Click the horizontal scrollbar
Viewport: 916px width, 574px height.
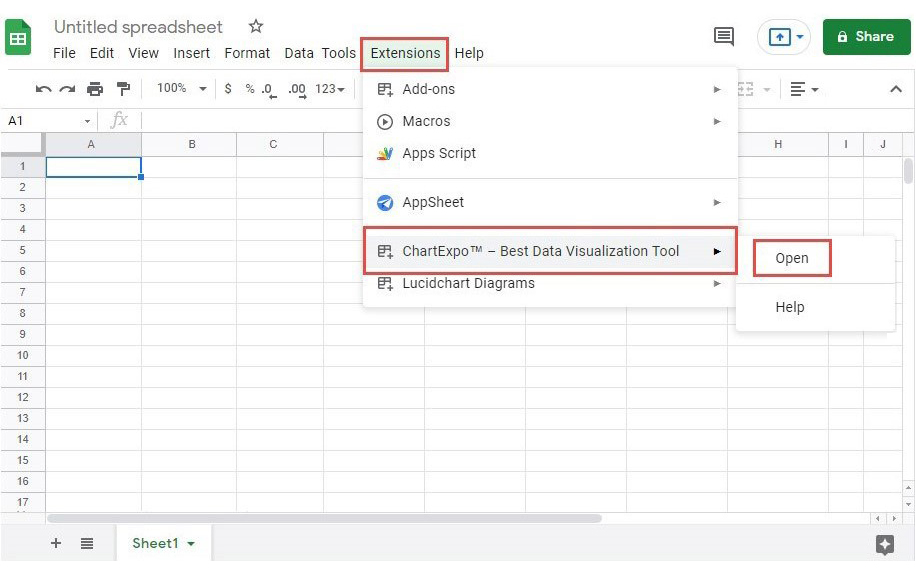tap(324, 519)
